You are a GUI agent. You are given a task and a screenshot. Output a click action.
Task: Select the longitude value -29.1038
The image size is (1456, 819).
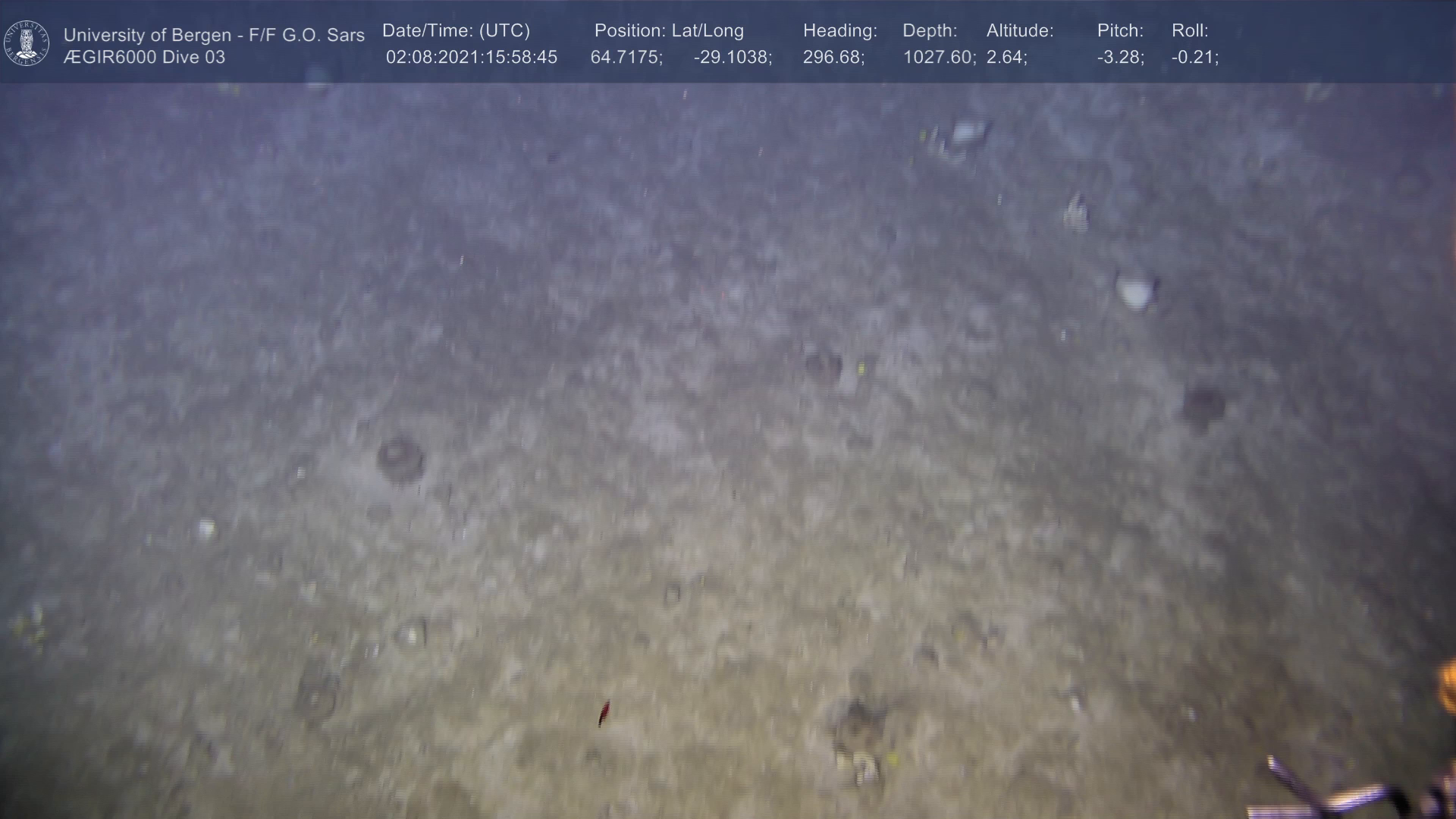point(732,58)
